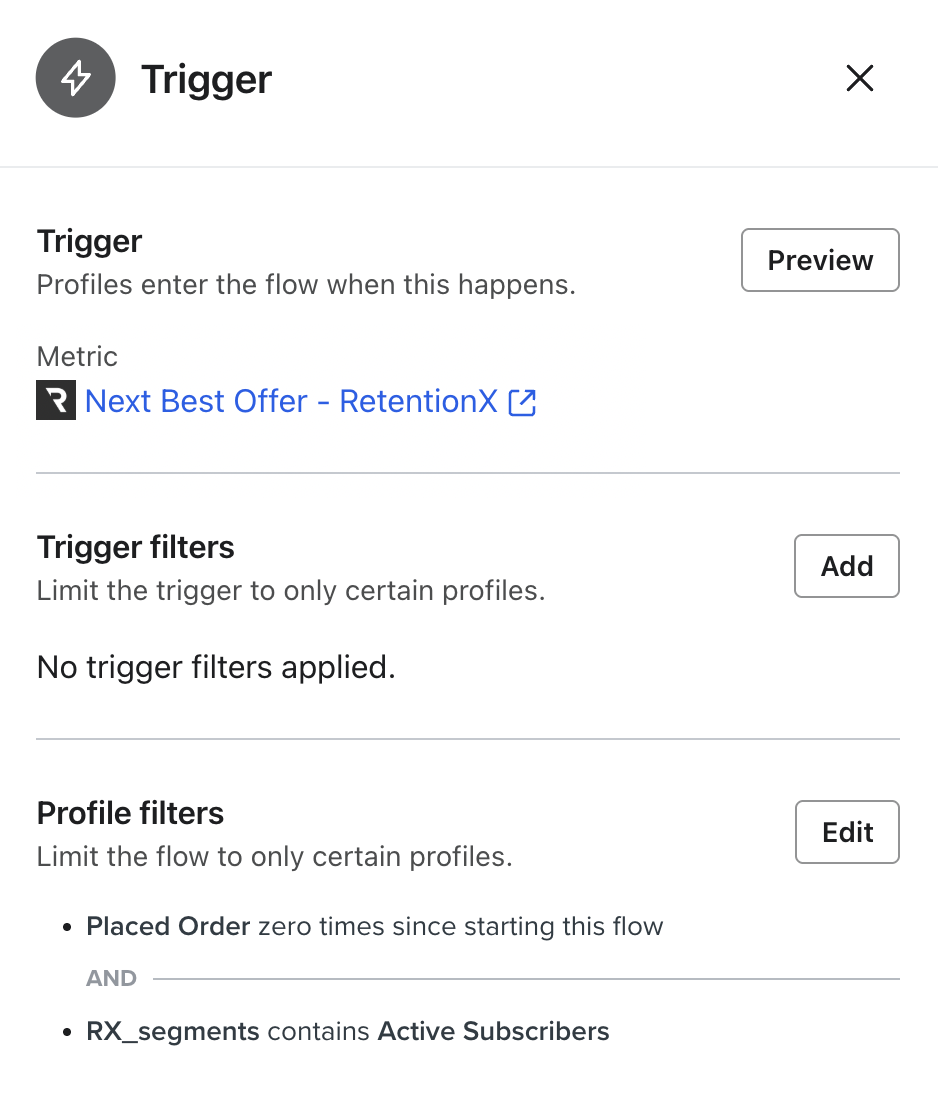Image resolution: width=938 pixels, height=1106 pixels.
Task: Dismiss the Trigger panel with the X
Action: [x=859, y=78]
